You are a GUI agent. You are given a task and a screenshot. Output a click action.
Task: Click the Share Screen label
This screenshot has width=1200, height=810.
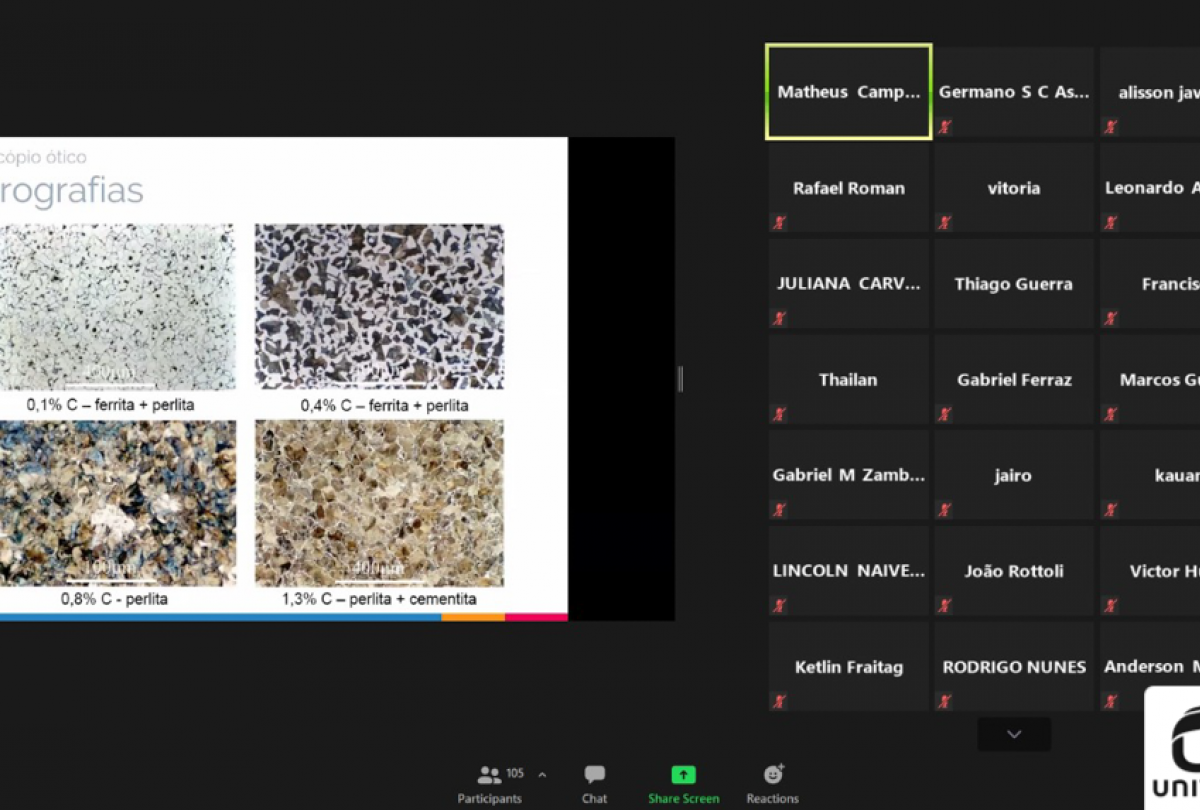pyautogui.click(x=683, y=798)
